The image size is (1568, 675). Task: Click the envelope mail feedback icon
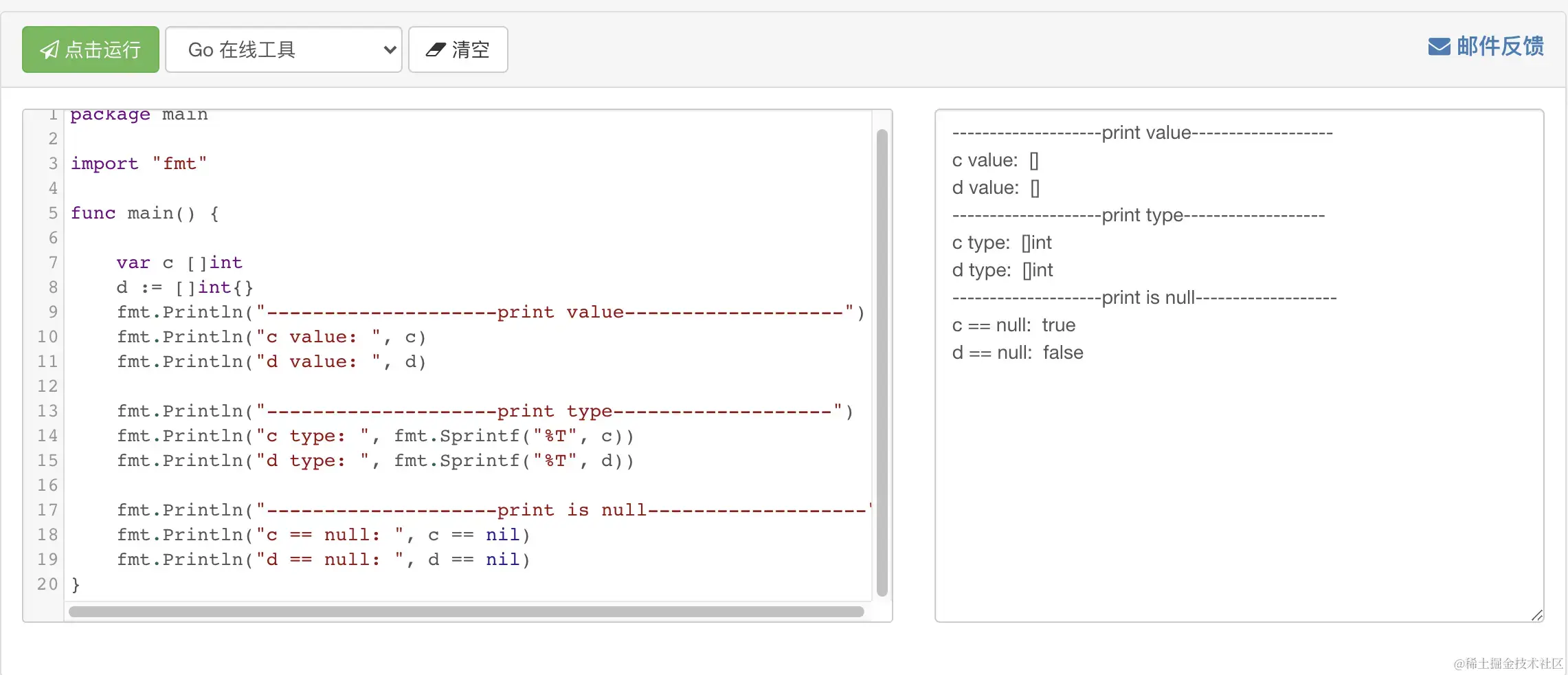coord(1439,47)
